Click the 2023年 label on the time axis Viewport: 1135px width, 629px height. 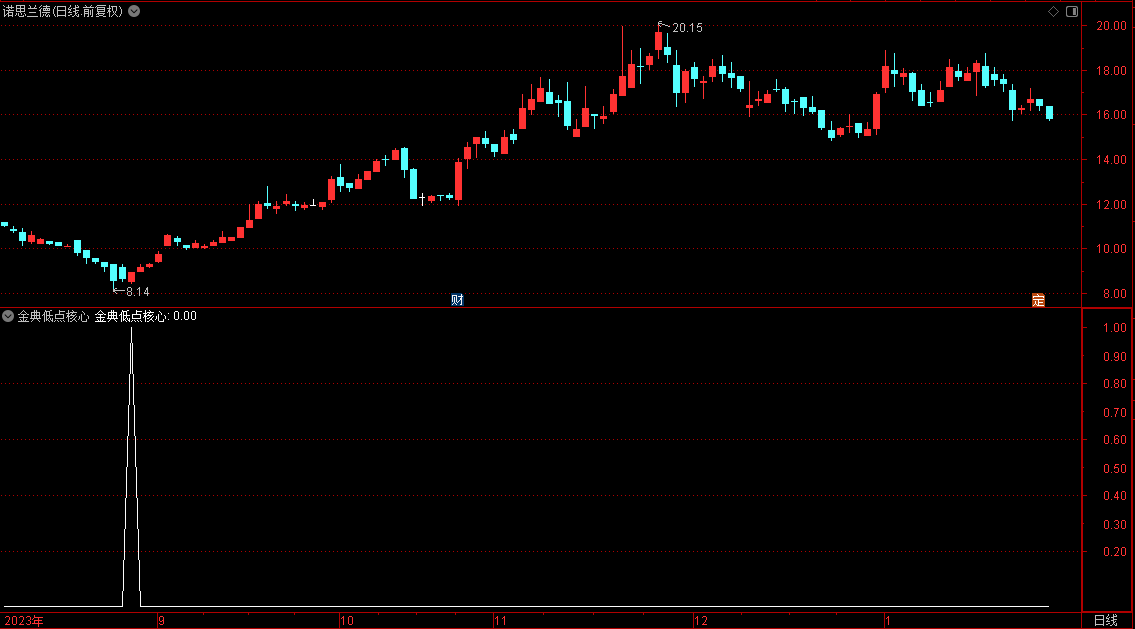pos(24,621)
